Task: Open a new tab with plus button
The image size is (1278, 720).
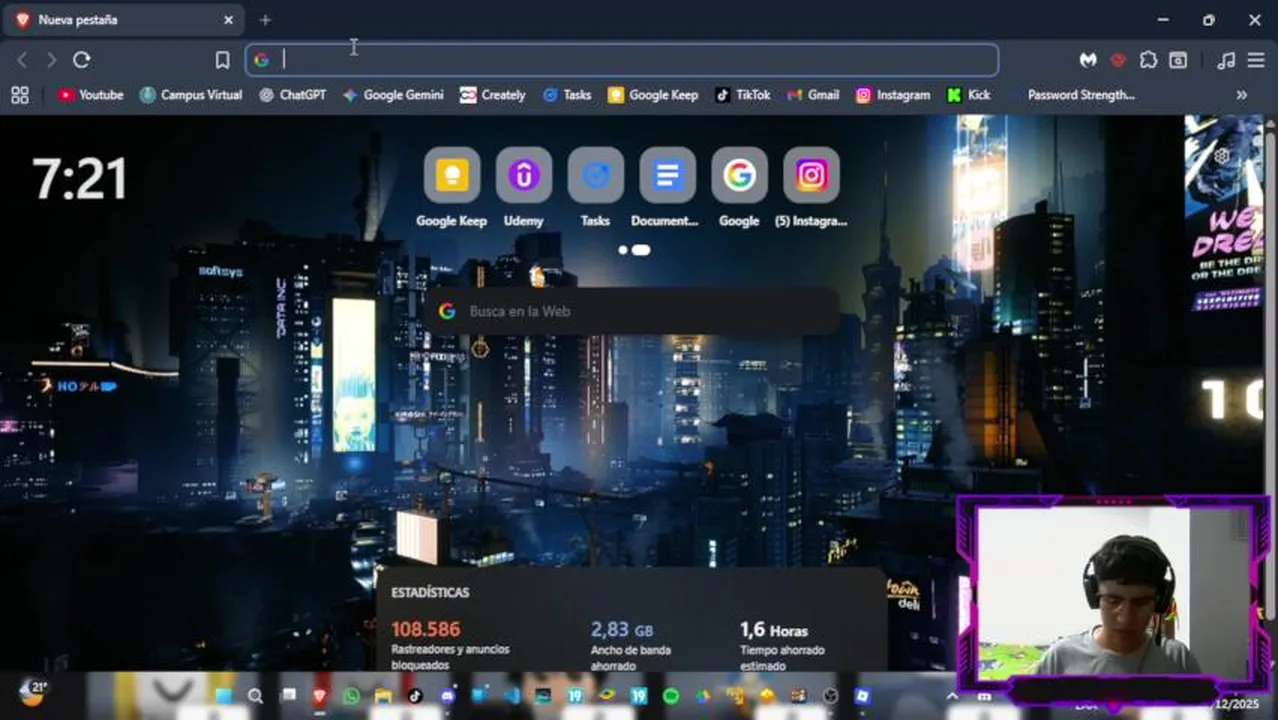Action: tap(265, 20)
